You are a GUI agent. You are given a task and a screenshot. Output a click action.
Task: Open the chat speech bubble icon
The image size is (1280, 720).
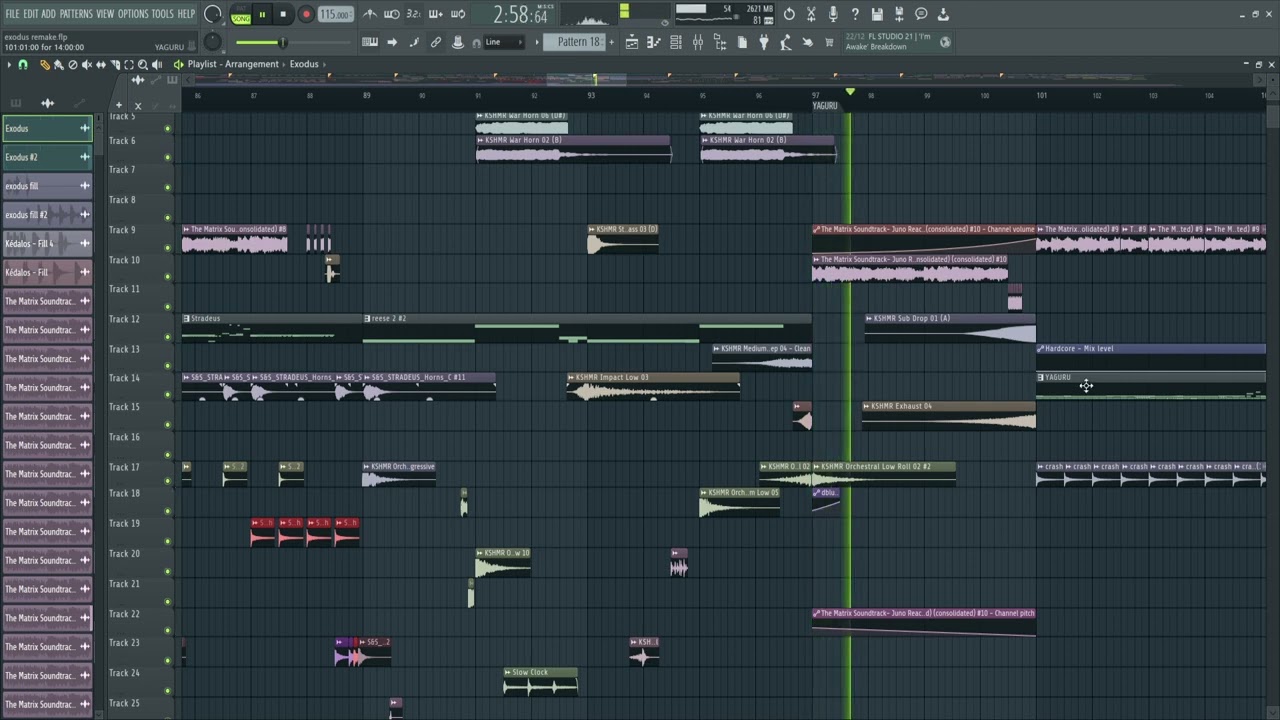[921, 14]
